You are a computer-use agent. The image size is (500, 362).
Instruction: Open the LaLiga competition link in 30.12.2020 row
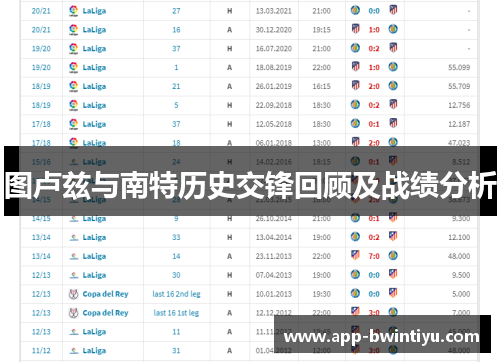[x=94, y=30]
